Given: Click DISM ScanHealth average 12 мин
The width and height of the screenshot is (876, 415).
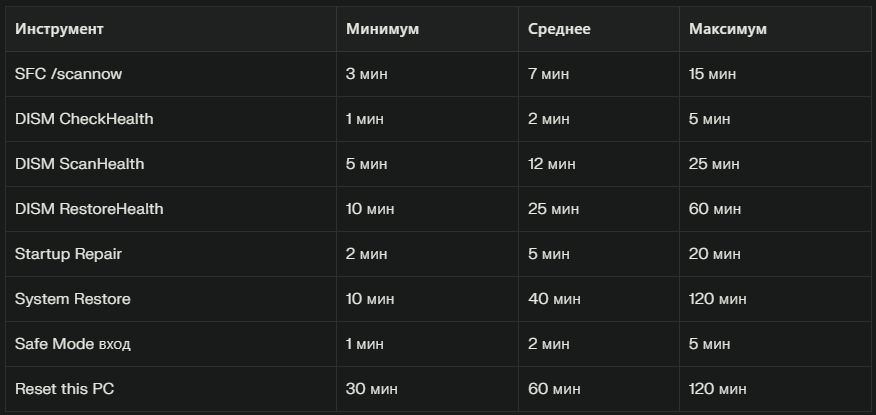Looking at the screenshot, I should point(551,164).
